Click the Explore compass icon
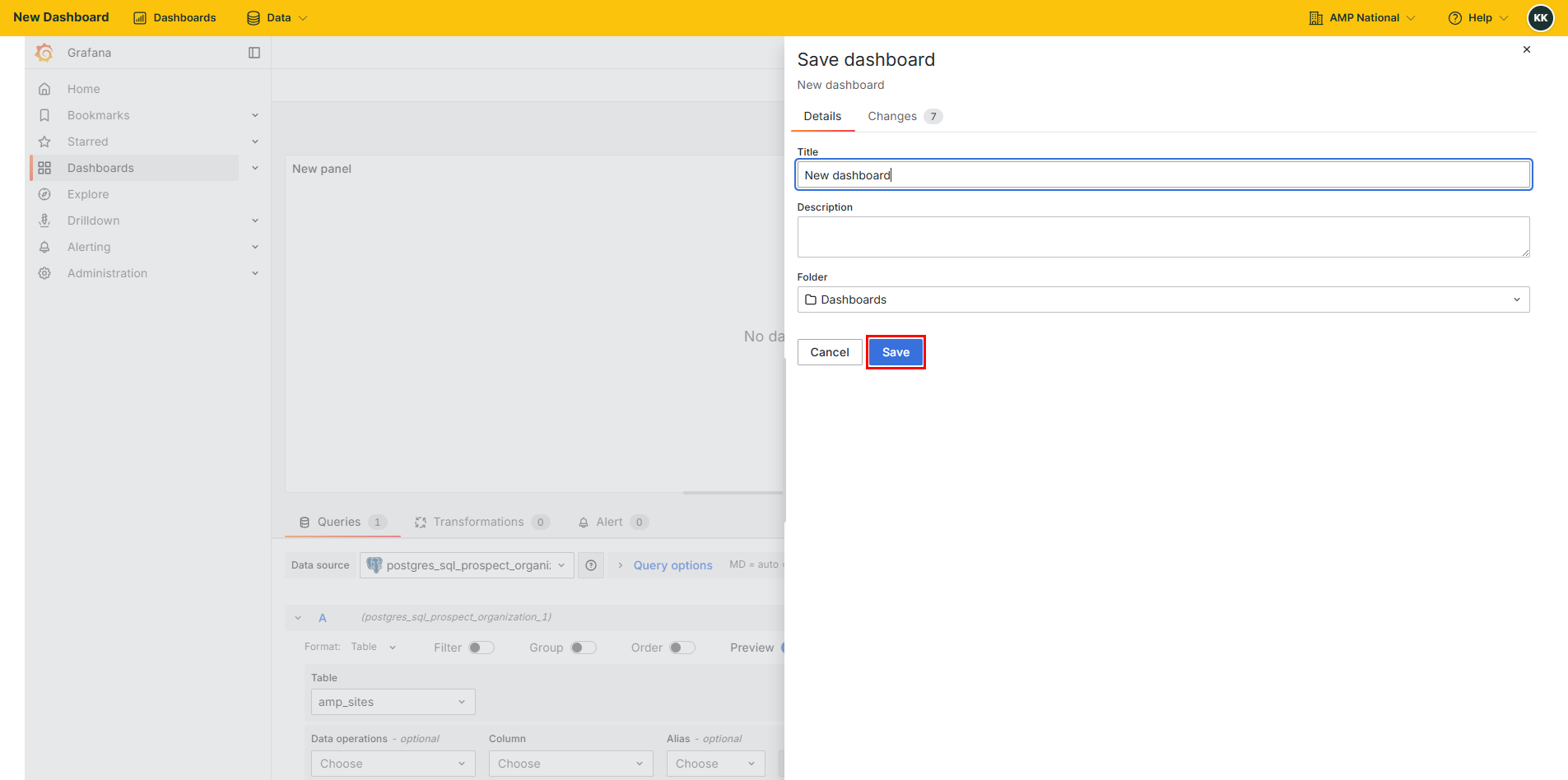This screenshot has height=780, width=1568. pos(44,194)
